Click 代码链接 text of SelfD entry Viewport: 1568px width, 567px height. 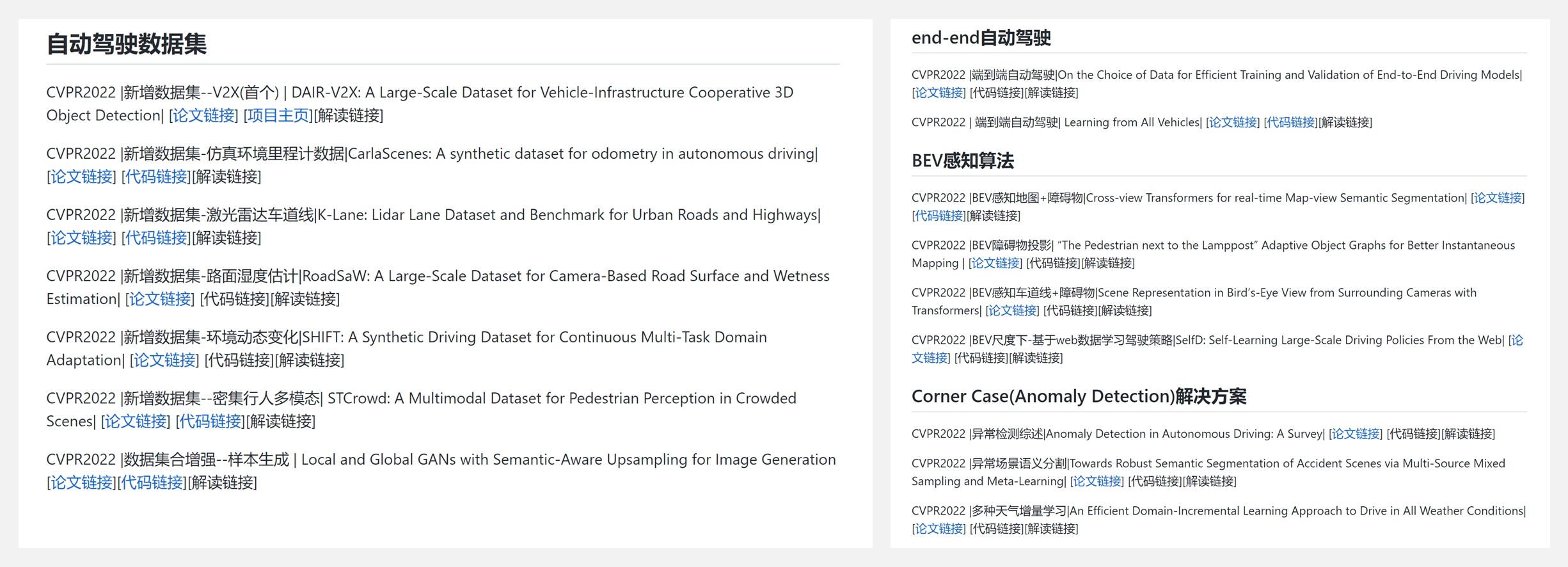981,358
